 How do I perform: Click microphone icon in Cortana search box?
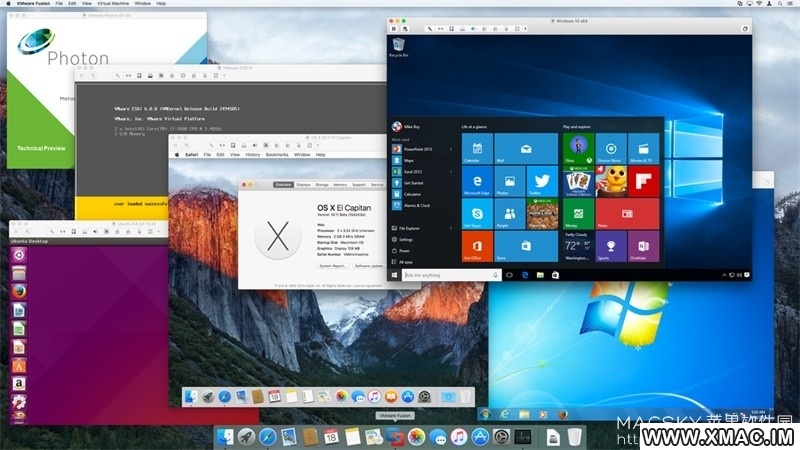(x=495, y=275)
